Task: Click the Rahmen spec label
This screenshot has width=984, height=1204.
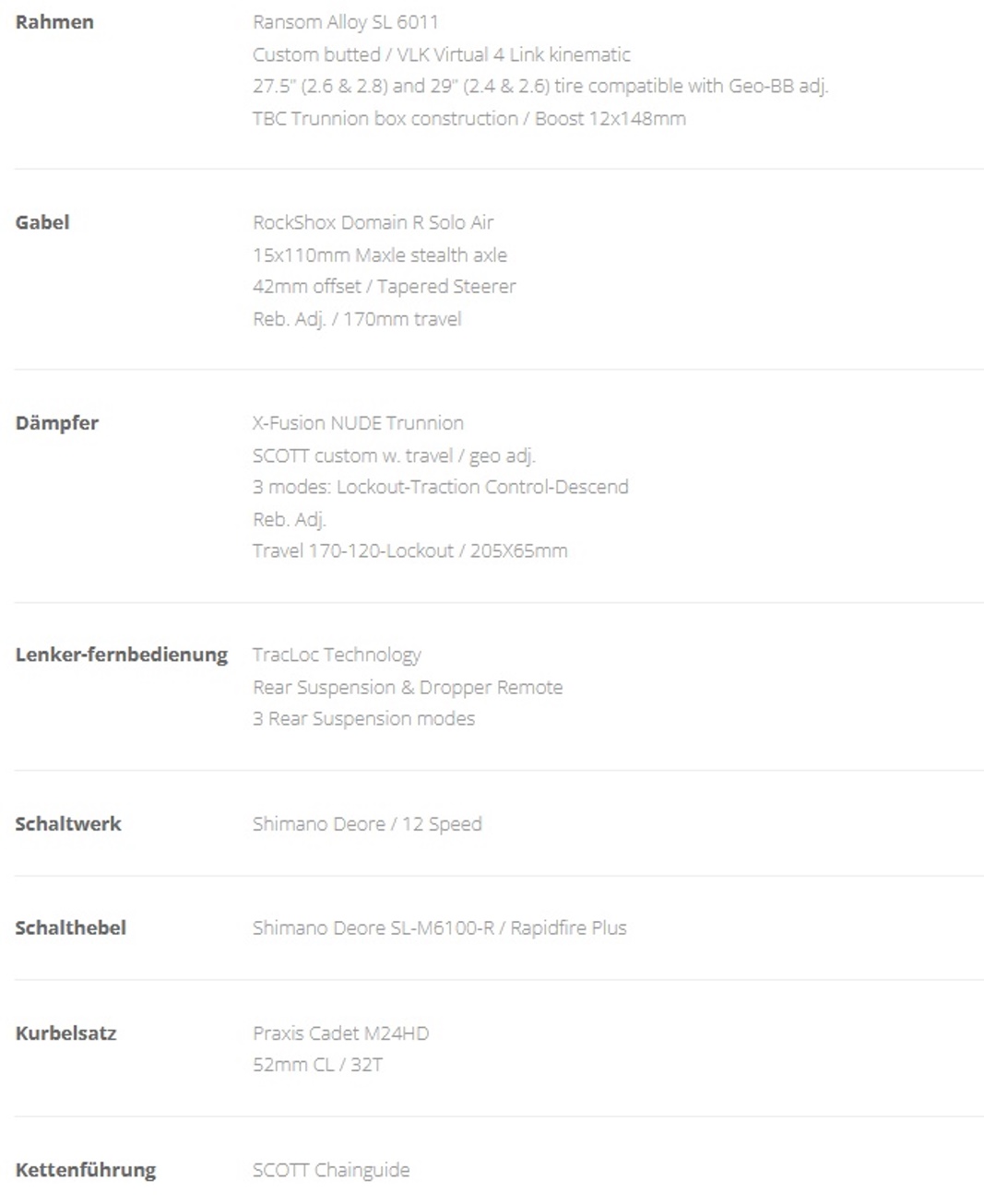Action: click(x=54, y=22)
